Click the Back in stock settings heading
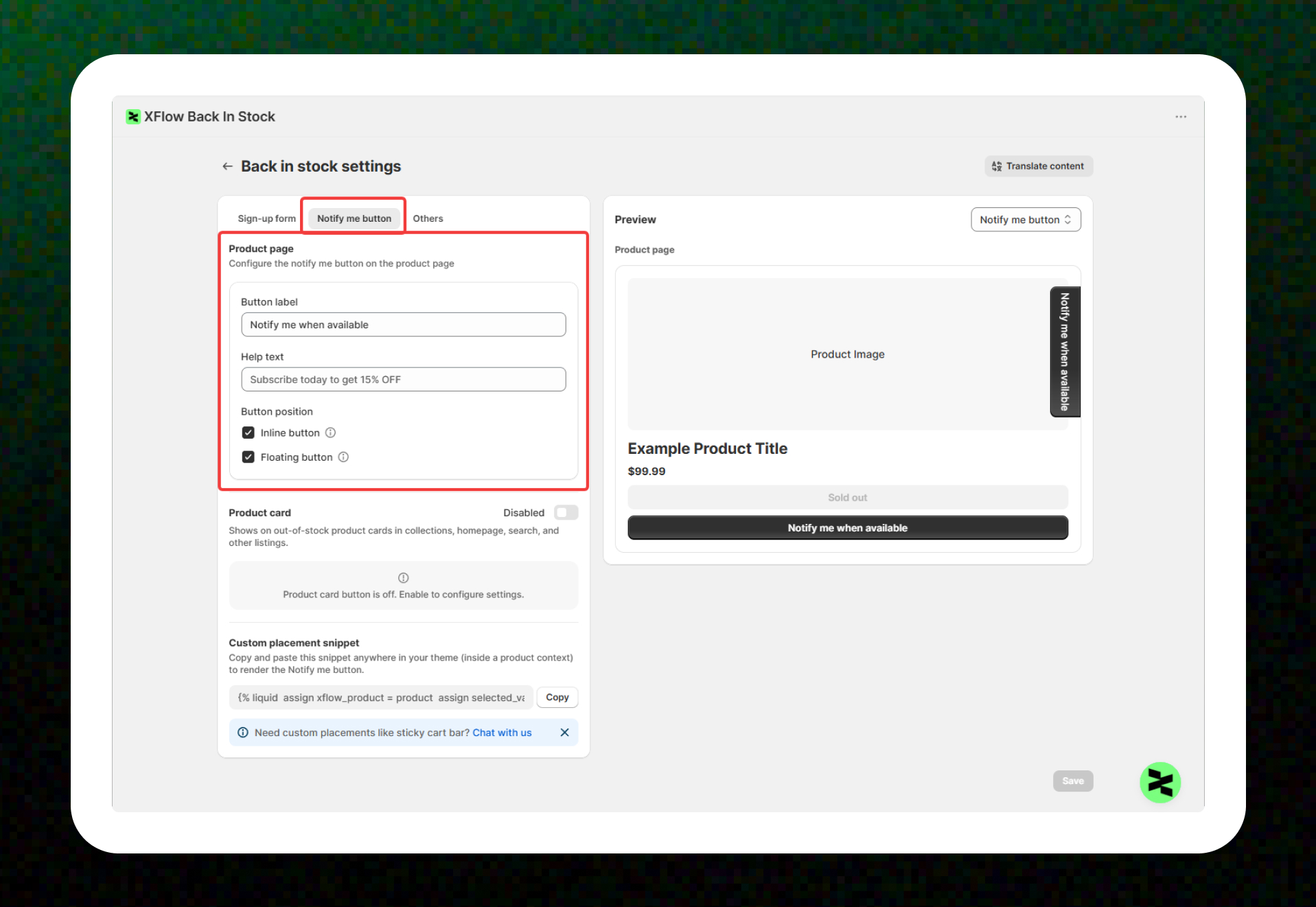The width and height of the screenshot is (1316, 907). point(321,166)
